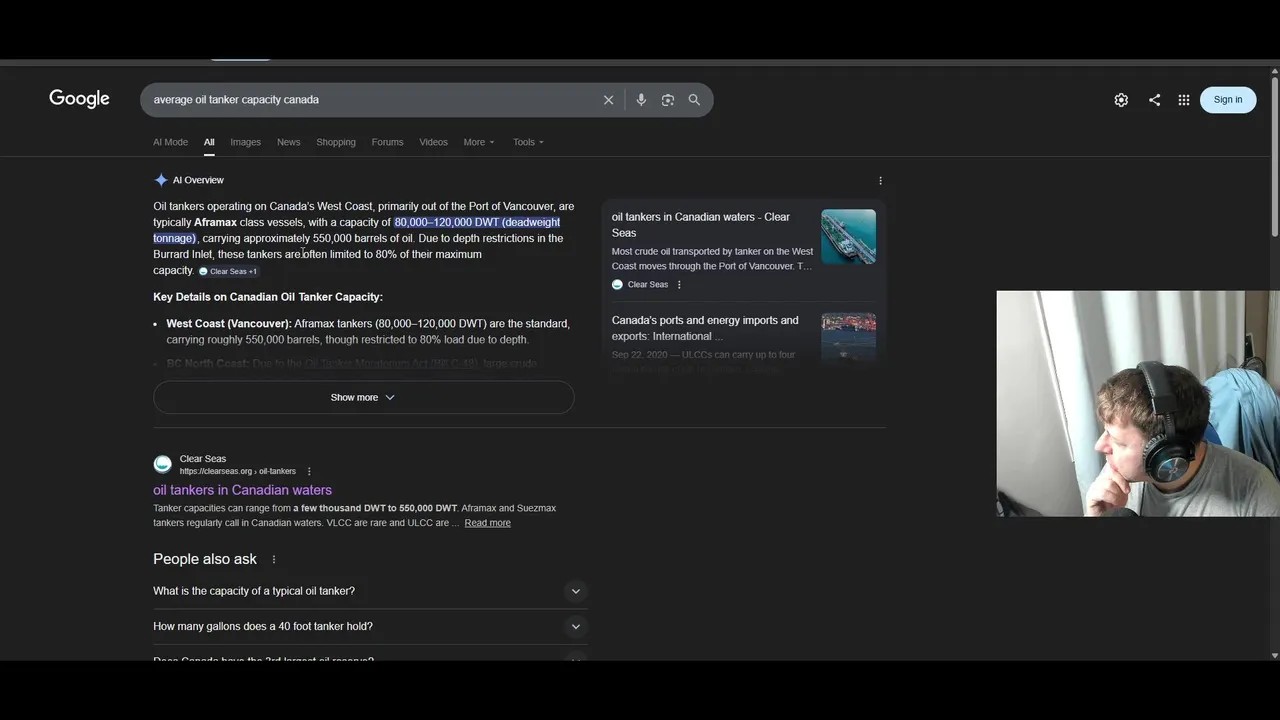This screenshot has width=1280, height=720.
Task: Open AI Overview three-dot options menu
Action: tap(880, 181)
